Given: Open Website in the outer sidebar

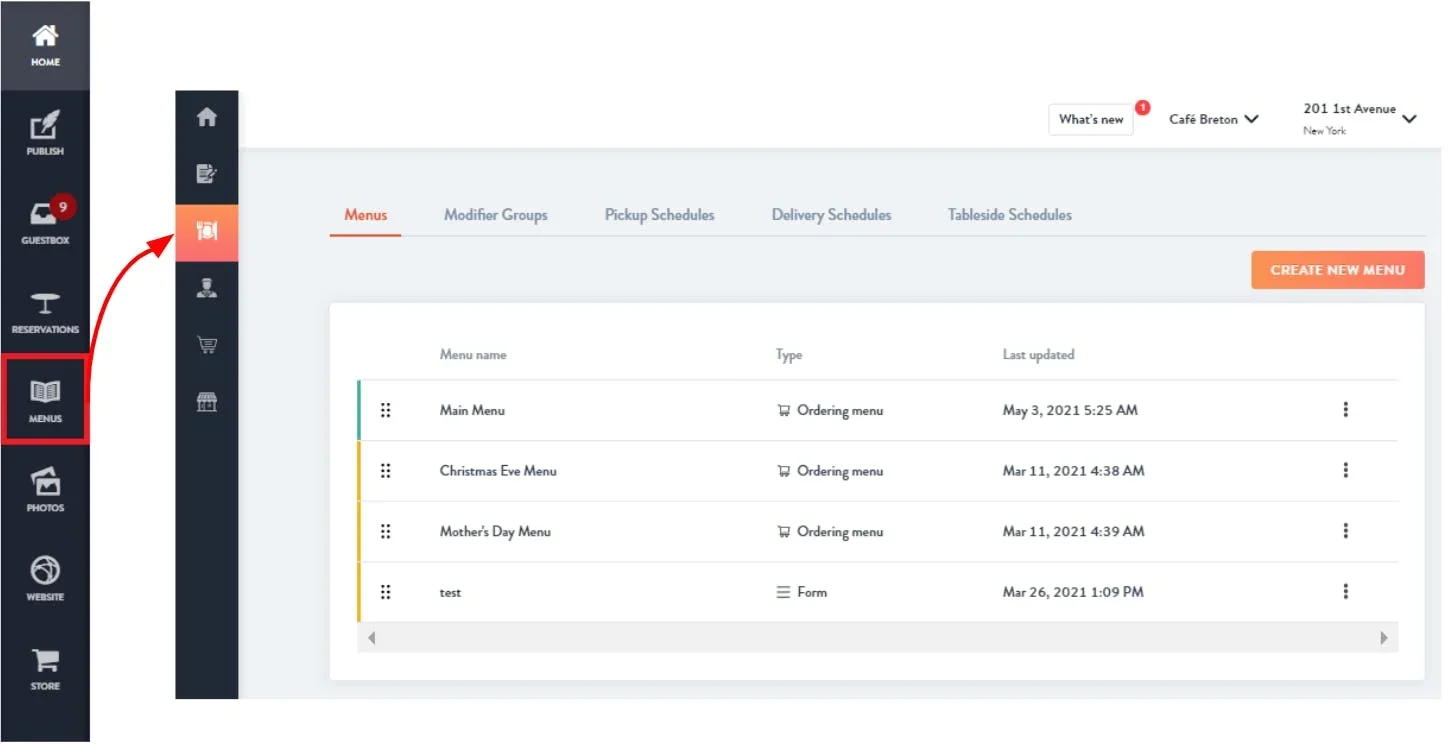Looking at the screenshot, I should click(x=45, y=579).
